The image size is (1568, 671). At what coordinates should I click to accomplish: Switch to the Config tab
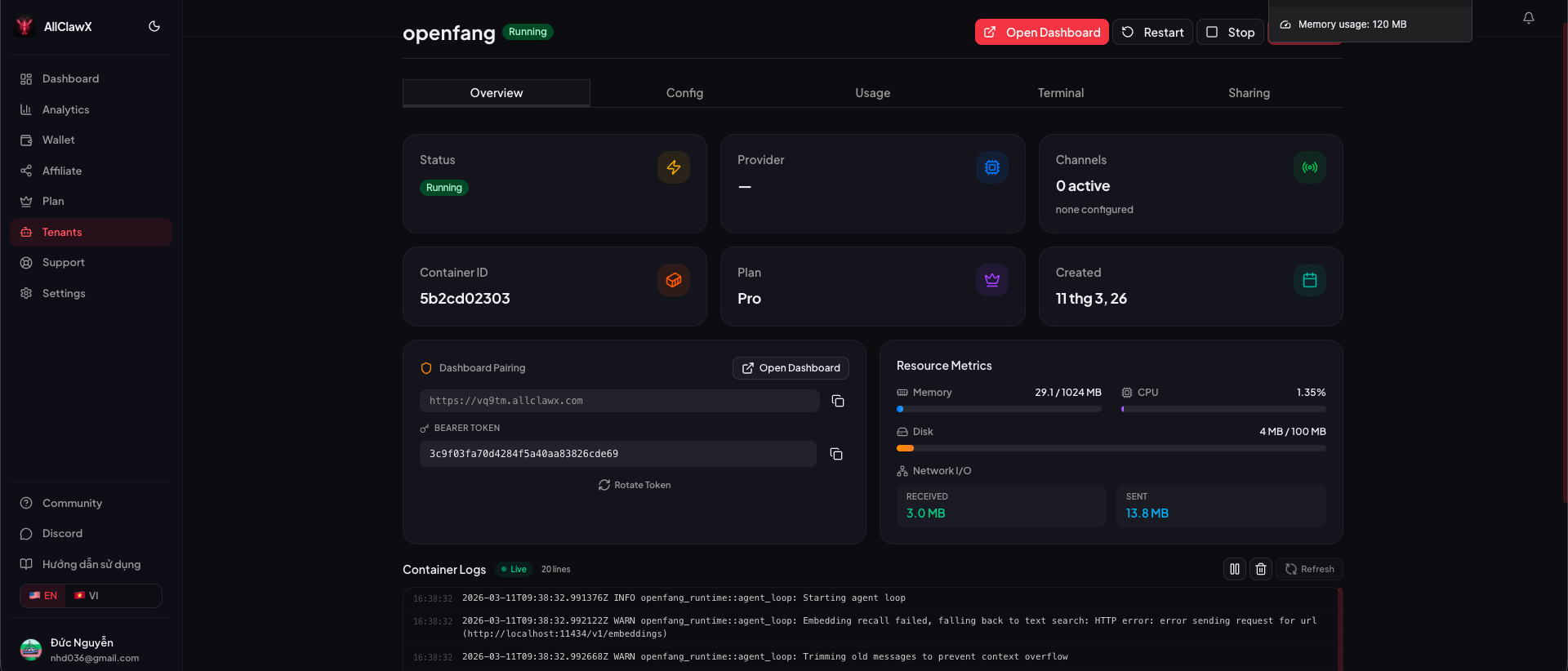pos(684,93)
